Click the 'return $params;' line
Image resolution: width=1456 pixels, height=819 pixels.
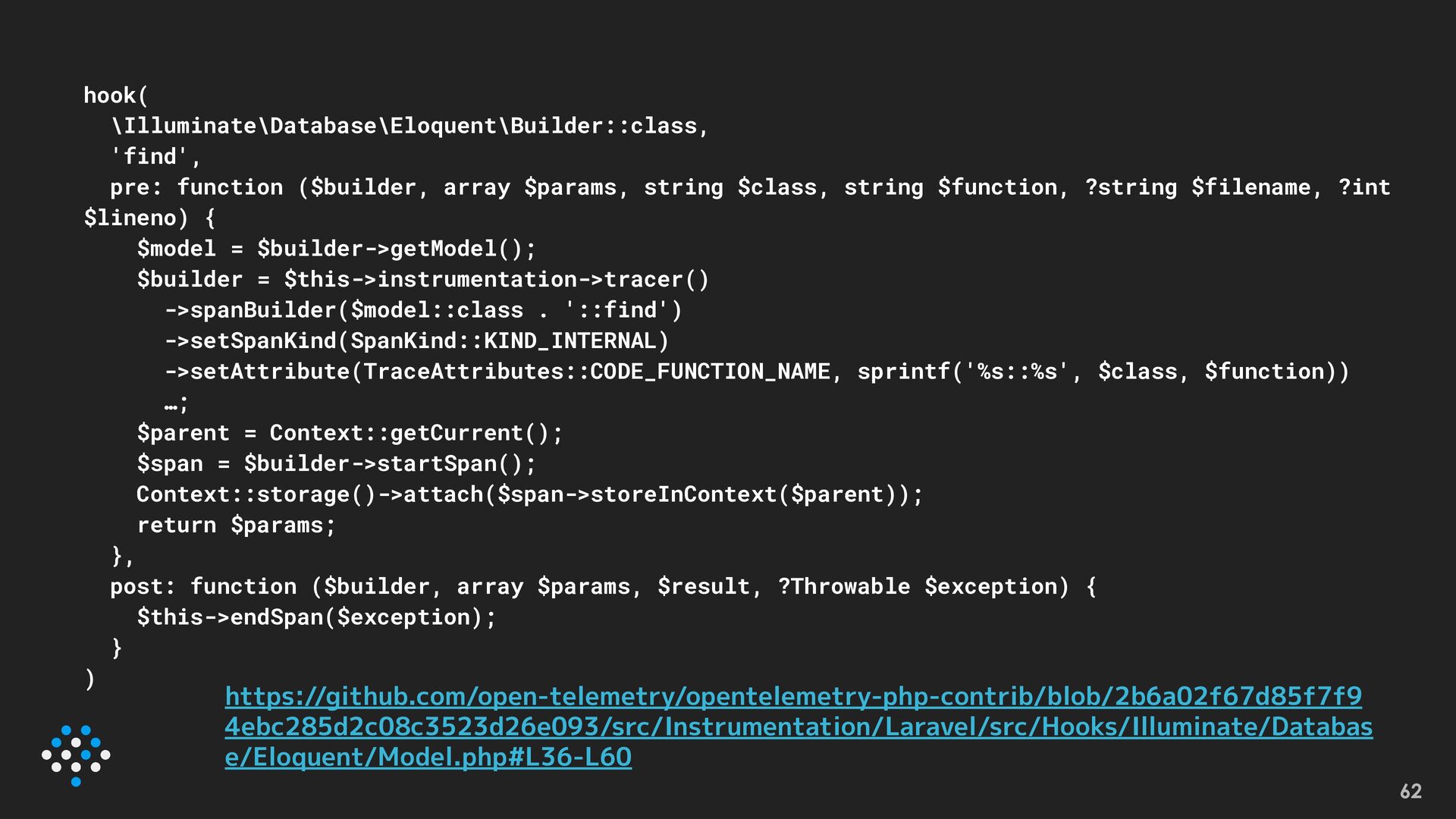click(236, 525)
